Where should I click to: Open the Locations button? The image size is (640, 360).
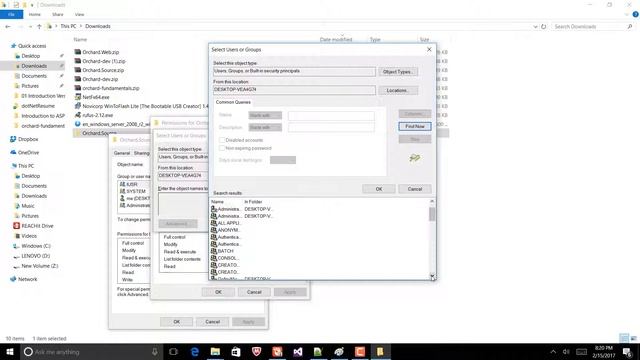(398, 90)
